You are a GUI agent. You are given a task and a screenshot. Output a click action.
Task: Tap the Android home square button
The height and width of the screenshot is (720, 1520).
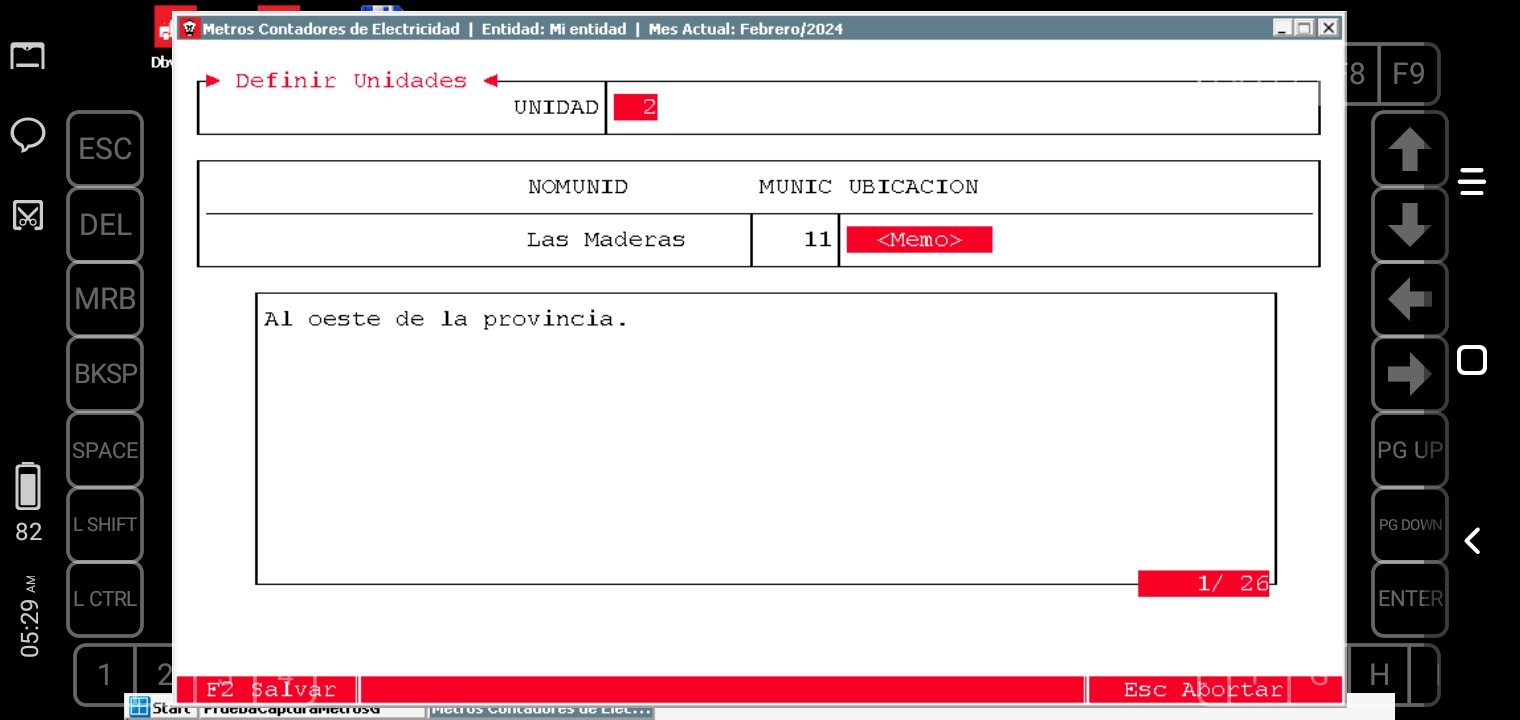click(1472, 360)
